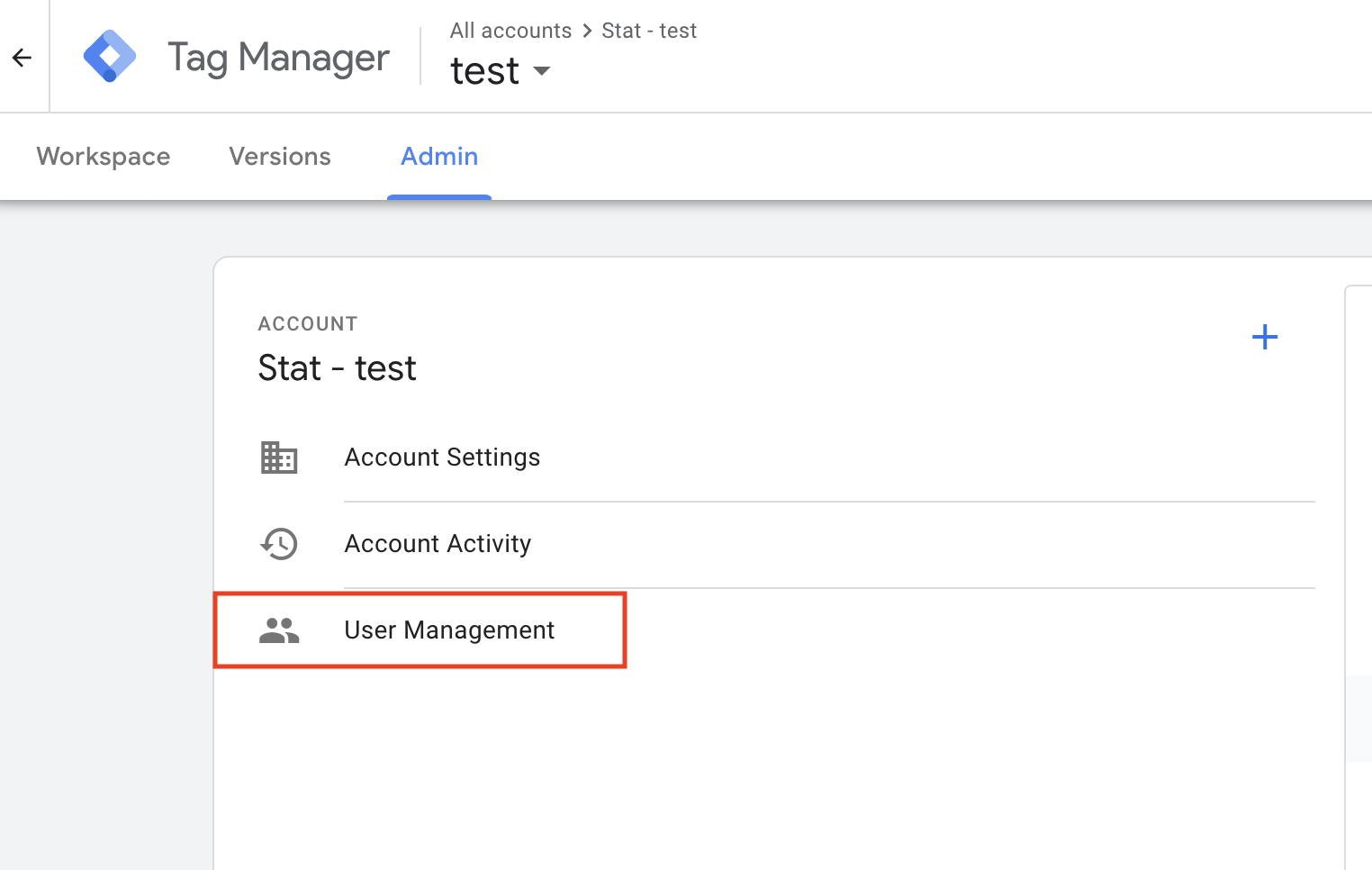Click the ACCOUNT section label
Viewport: 1372px width, 870px height.
tap(308, 324)
